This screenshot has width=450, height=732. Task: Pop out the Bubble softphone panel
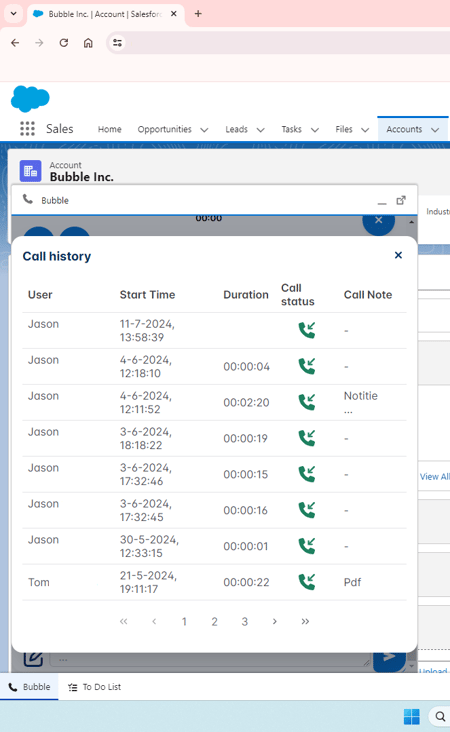point(401,200)
